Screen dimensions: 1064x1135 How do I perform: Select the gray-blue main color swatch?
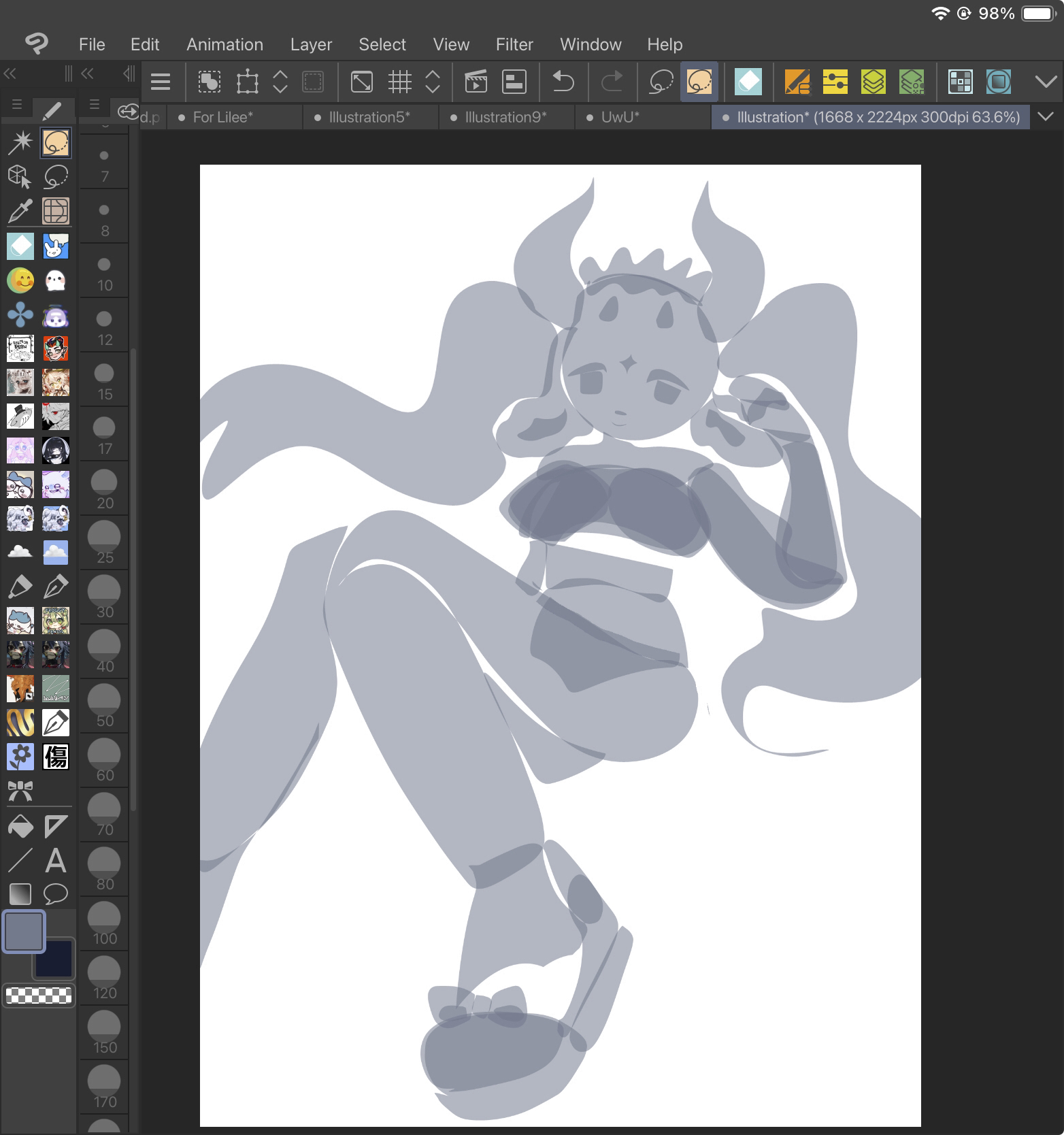coord(24,931)
